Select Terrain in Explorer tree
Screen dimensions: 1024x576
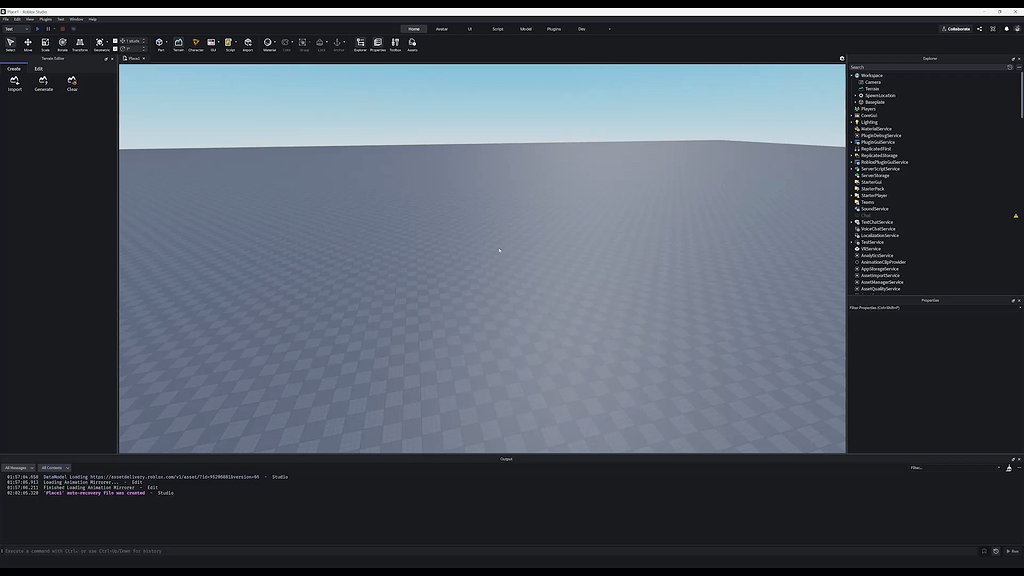pyautogui.click(x=872, y=89)
